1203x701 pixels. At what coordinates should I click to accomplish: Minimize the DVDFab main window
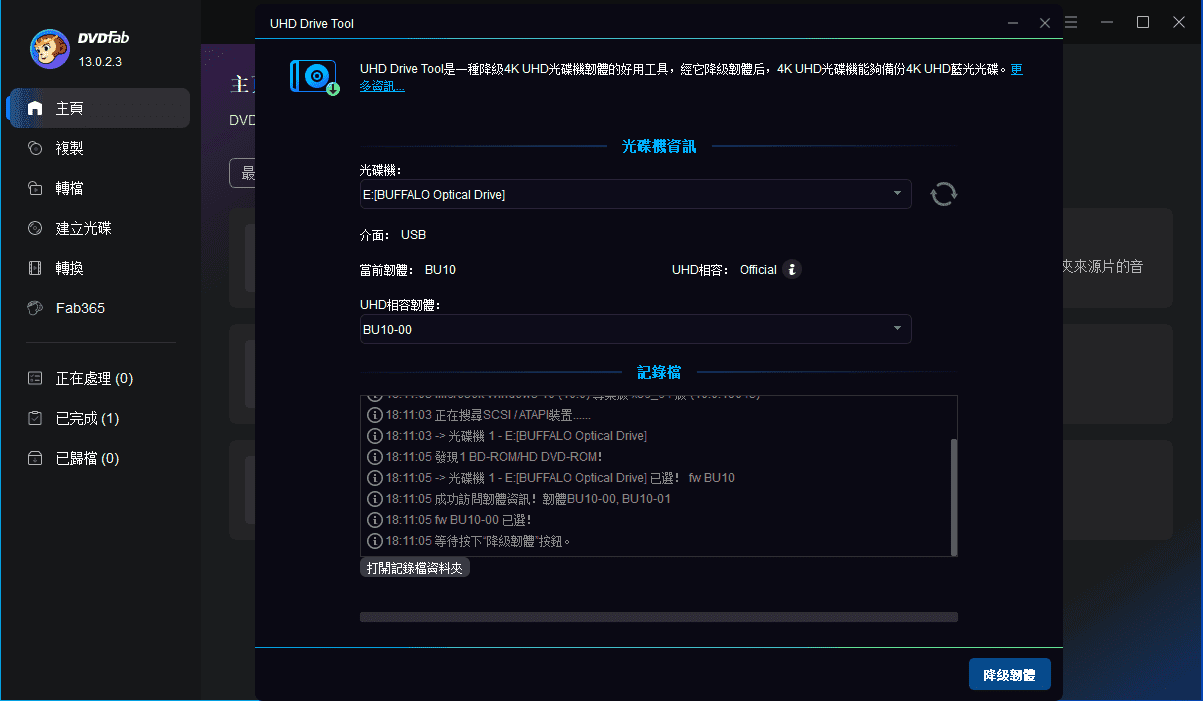[x=1107, y=22]
